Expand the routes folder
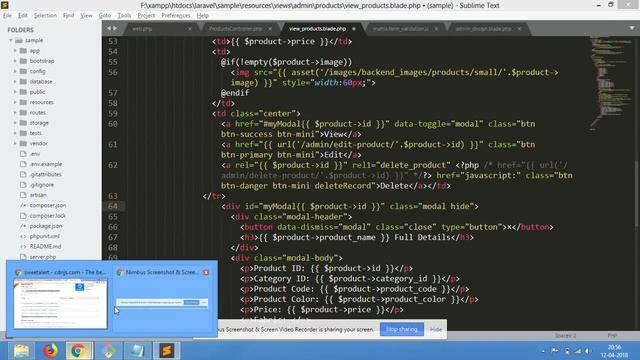The image size is (640, 360). point(16,112)
